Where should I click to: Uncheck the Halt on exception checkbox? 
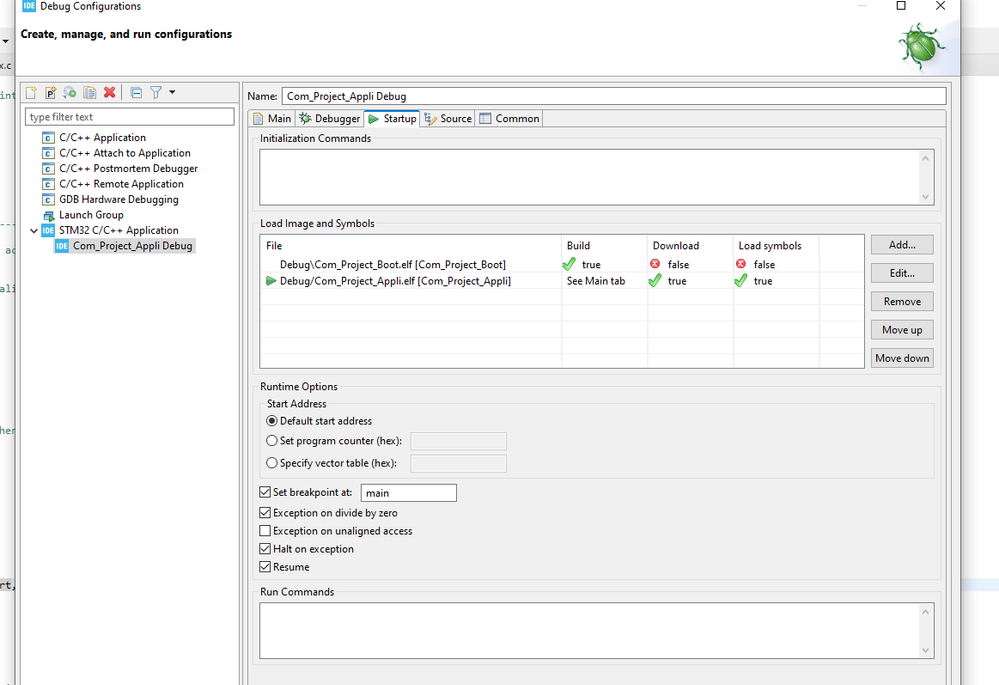[x=265, y=549]
